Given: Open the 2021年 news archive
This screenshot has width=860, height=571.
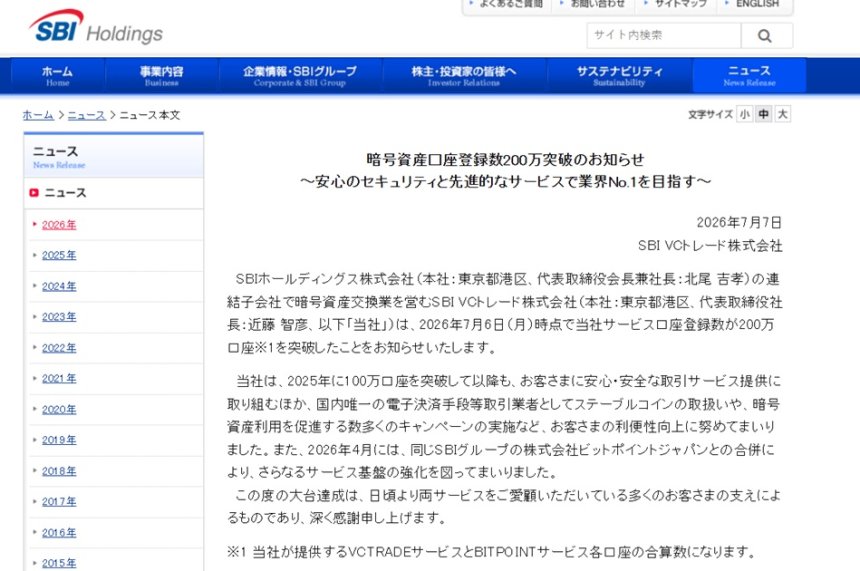Looking at the screenshot, I should pos(59,378).
